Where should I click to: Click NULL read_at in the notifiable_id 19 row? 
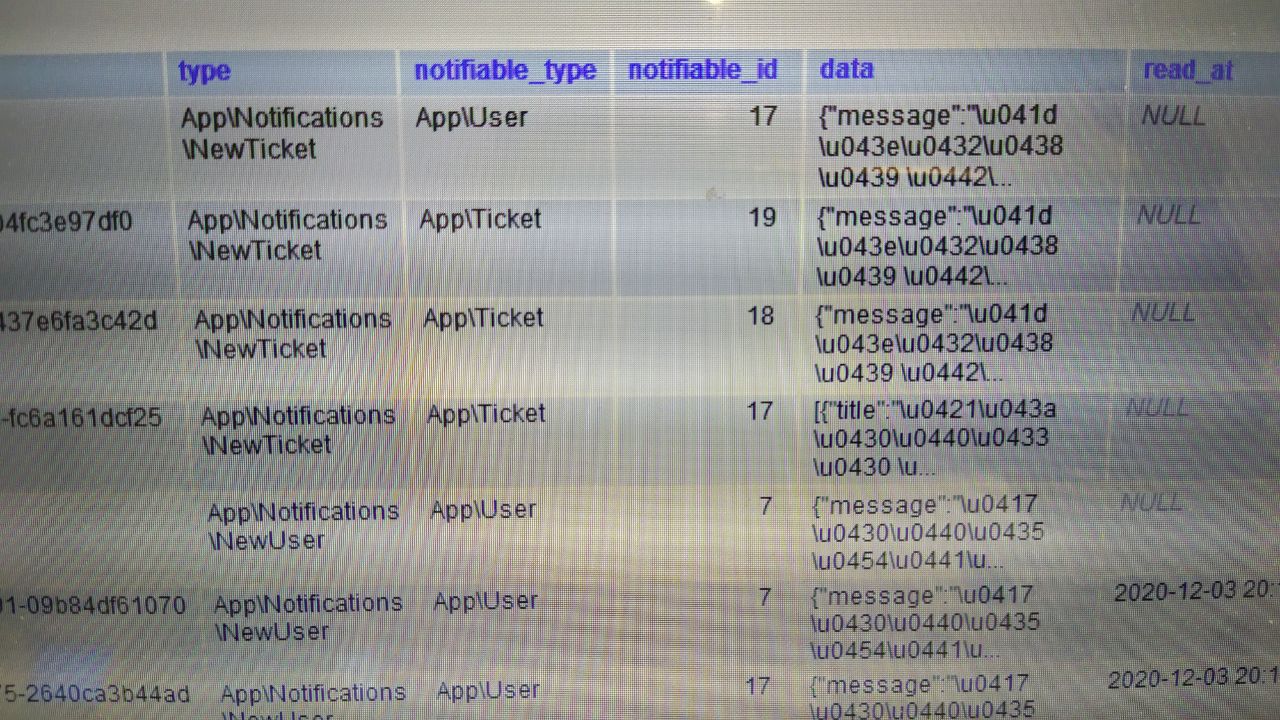tap(1168, 214)
